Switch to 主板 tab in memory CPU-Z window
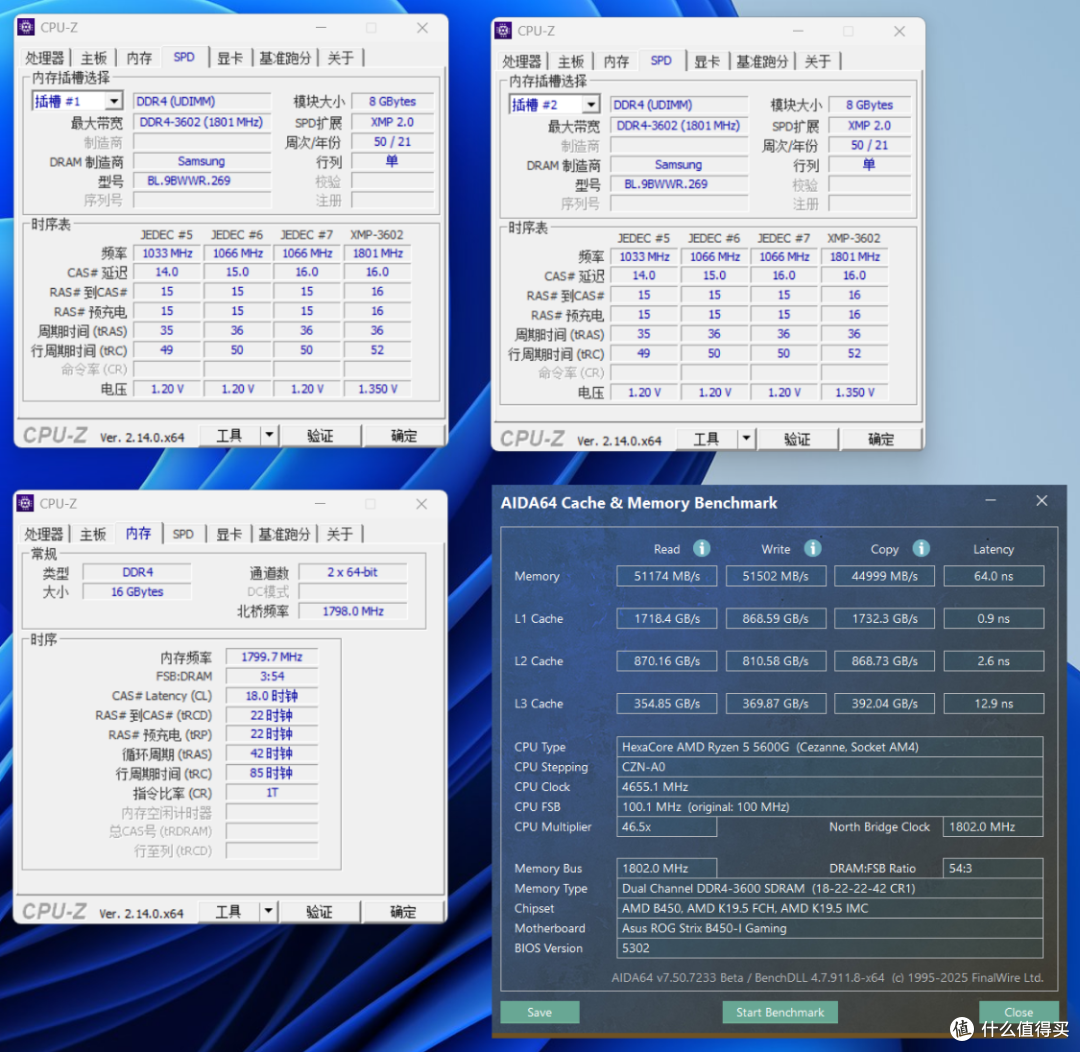Screen dimensions: 1080x1052 click(x=93, y=534)
